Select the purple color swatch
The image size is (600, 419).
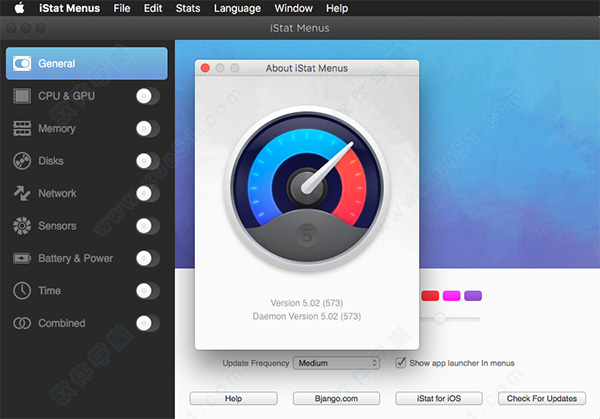473,296
